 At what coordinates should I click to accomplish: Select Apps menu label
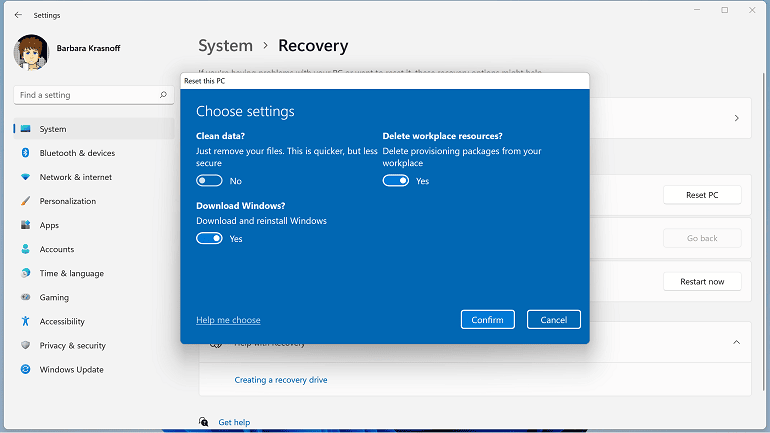point(49,225)
